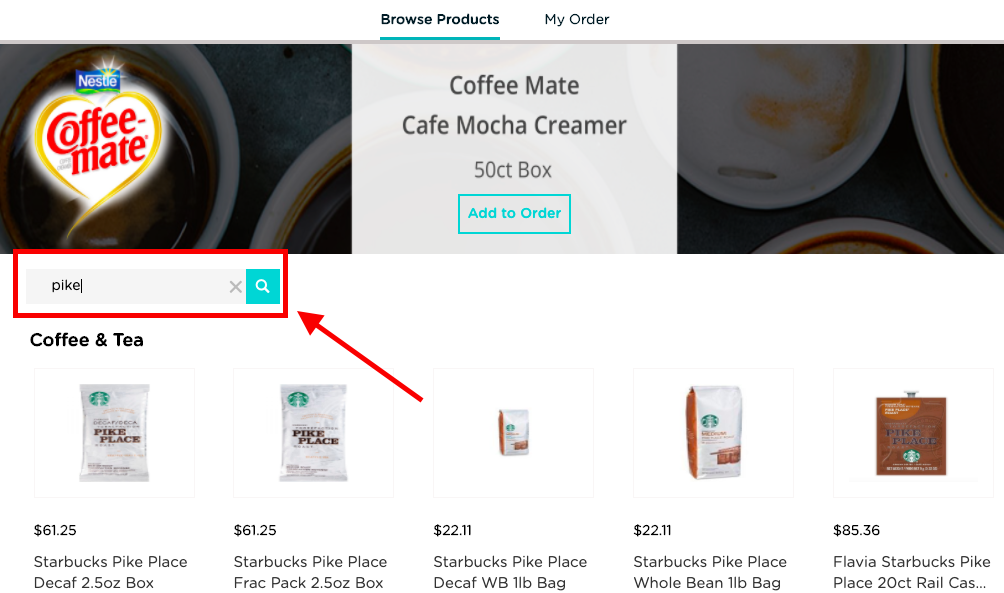Select the Browse Products tab

pos(440,19)
